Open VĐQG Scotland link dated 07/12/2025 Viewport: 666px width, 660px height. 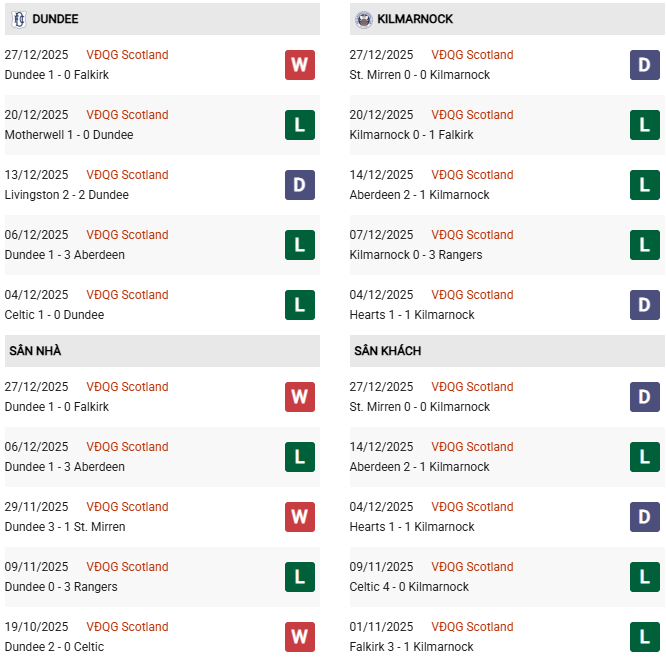[x=472, y=235]
